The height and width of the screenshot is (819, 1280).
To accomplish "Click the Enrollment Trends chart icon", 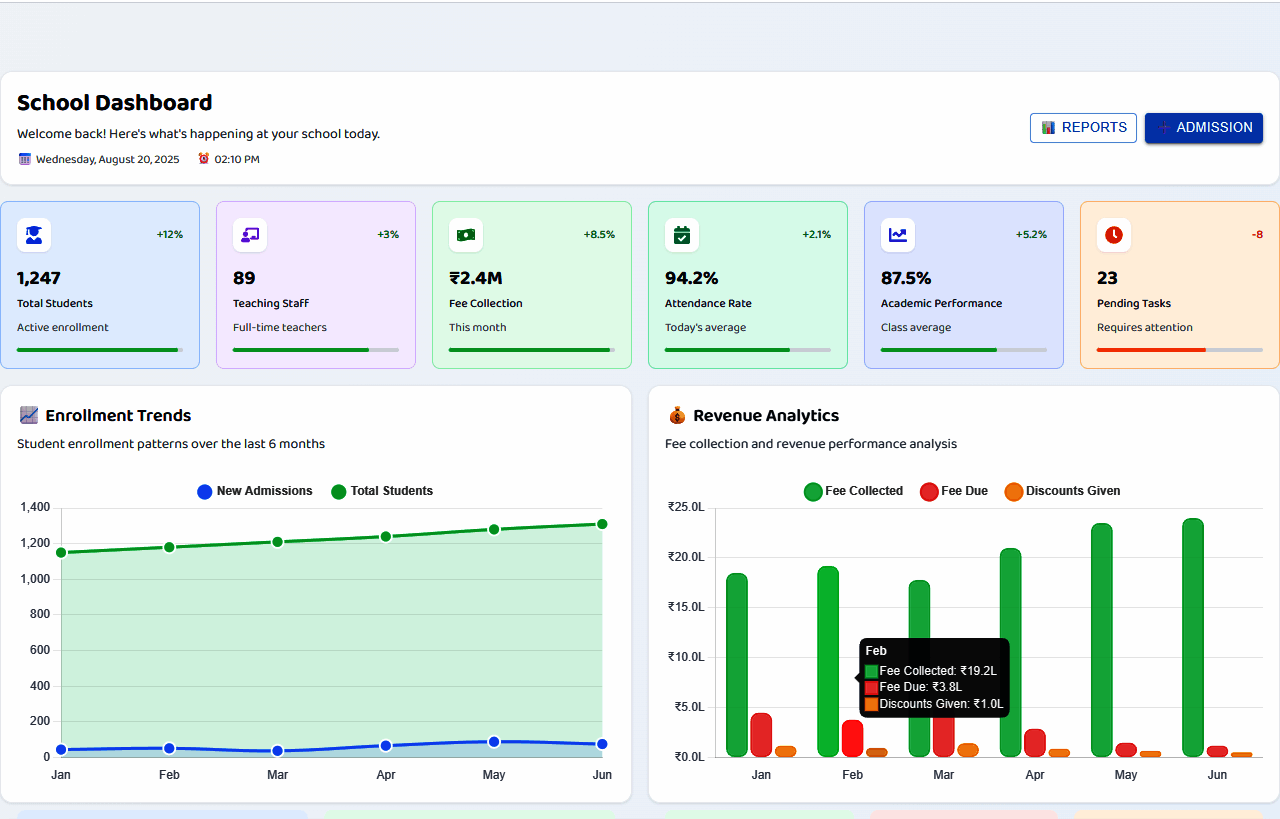I will pos(28,416).
